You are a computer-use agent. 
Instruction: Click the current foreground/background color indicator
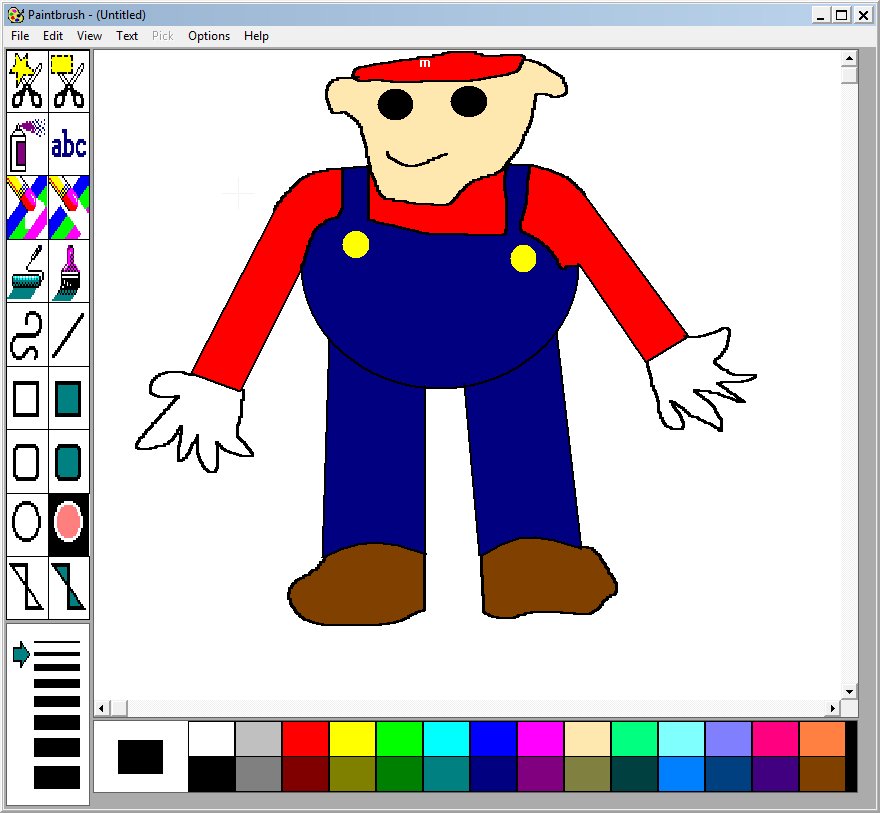pos(140,757)
